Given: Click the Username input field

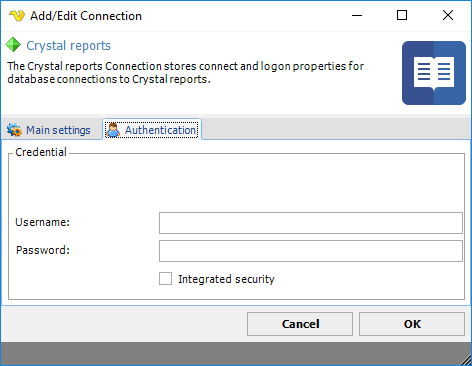Looking at the screenshot, I should click(x=311, y=223).
